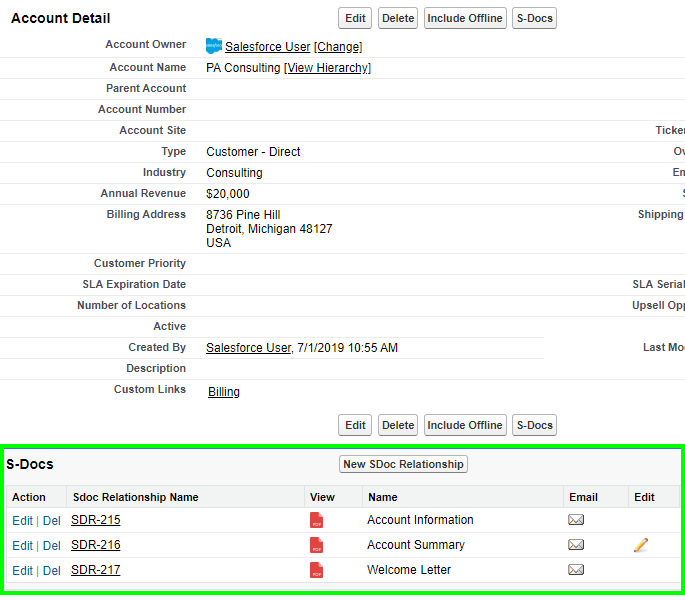Click Edit action for SDR-215 row
Viewport: 685px width, 600px height.
pyautogui.click(x=22, y=521)
